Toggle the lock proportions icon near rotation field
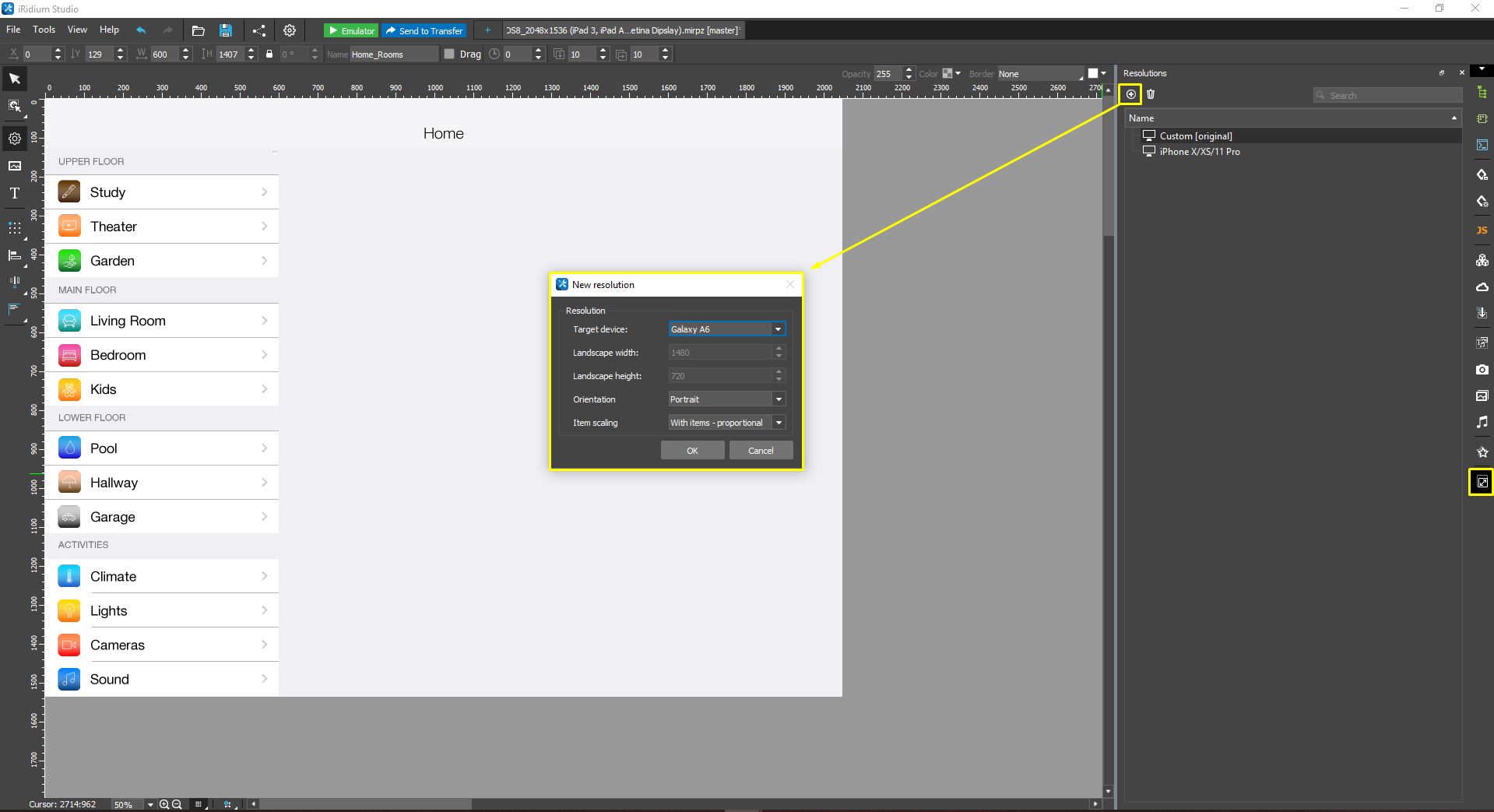 [x=269, y=54]
